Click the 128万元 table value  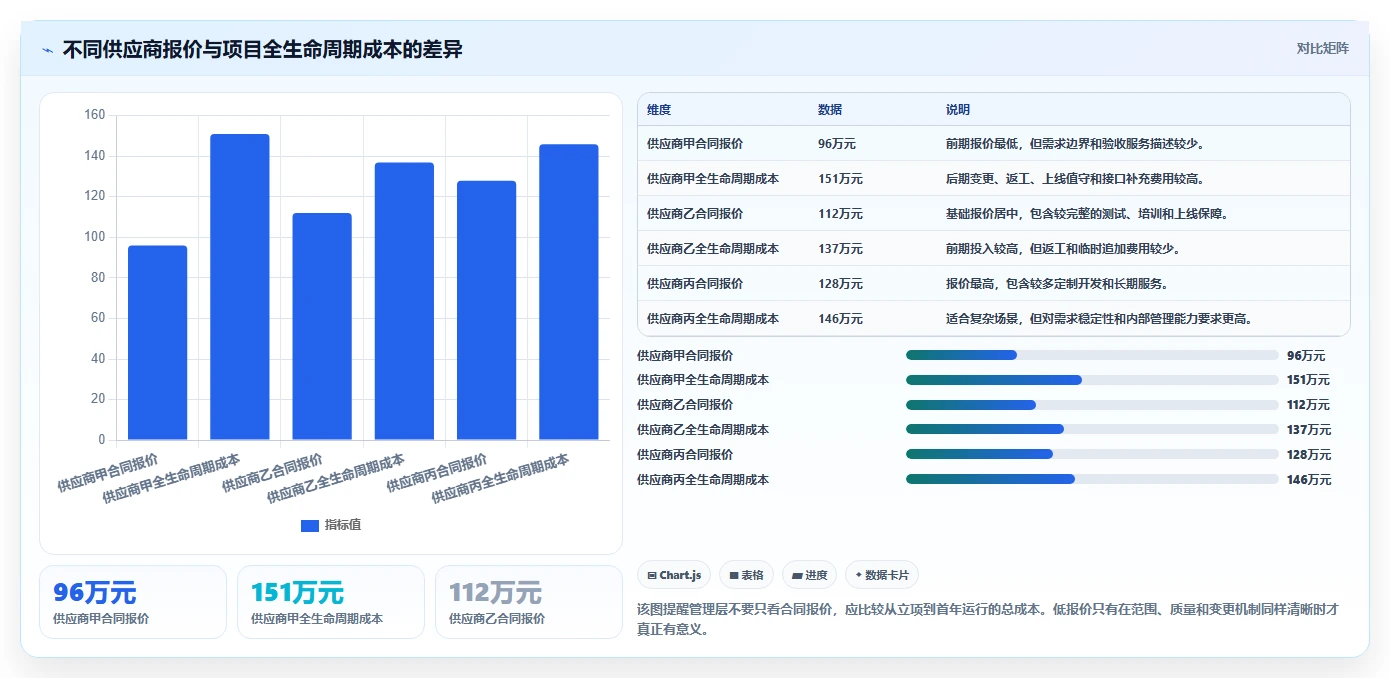pyautogui.click(x=840, y=284)
